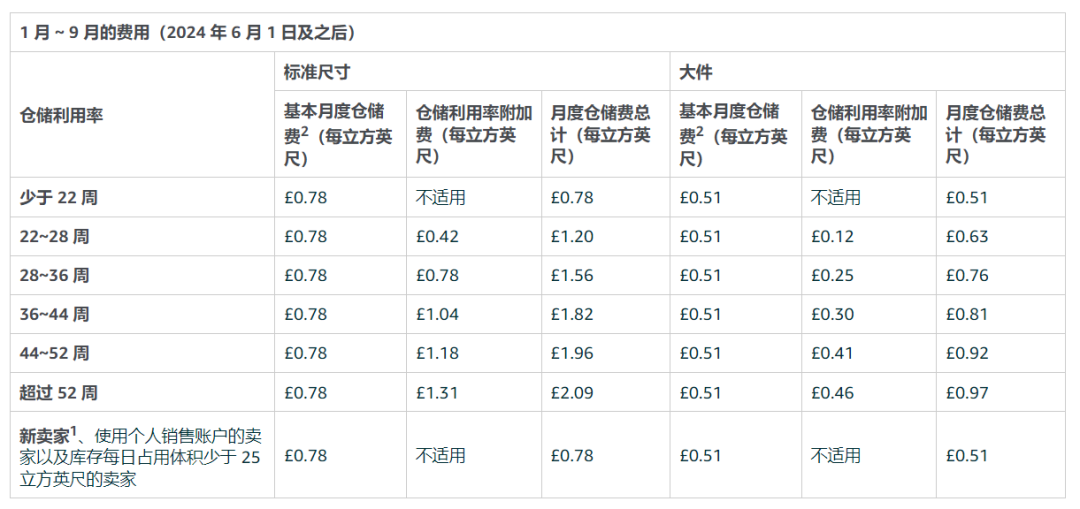Click the 28~36 周 row label
Screen dimensions: 1080x509
pos(55,276)
